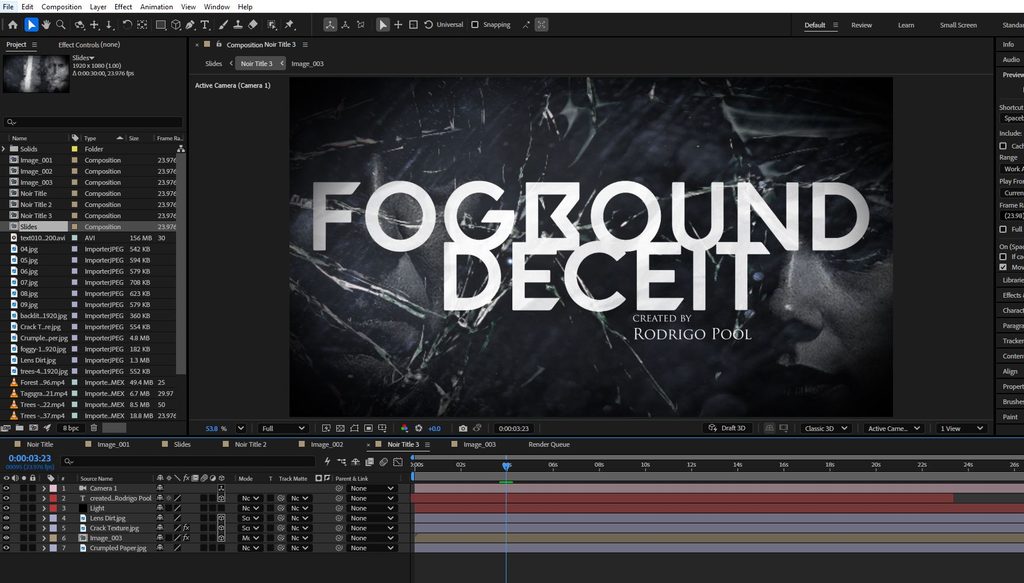The image size is (1024, 583).
Task: Select the Pen tool
Action: tap(190, 25)
